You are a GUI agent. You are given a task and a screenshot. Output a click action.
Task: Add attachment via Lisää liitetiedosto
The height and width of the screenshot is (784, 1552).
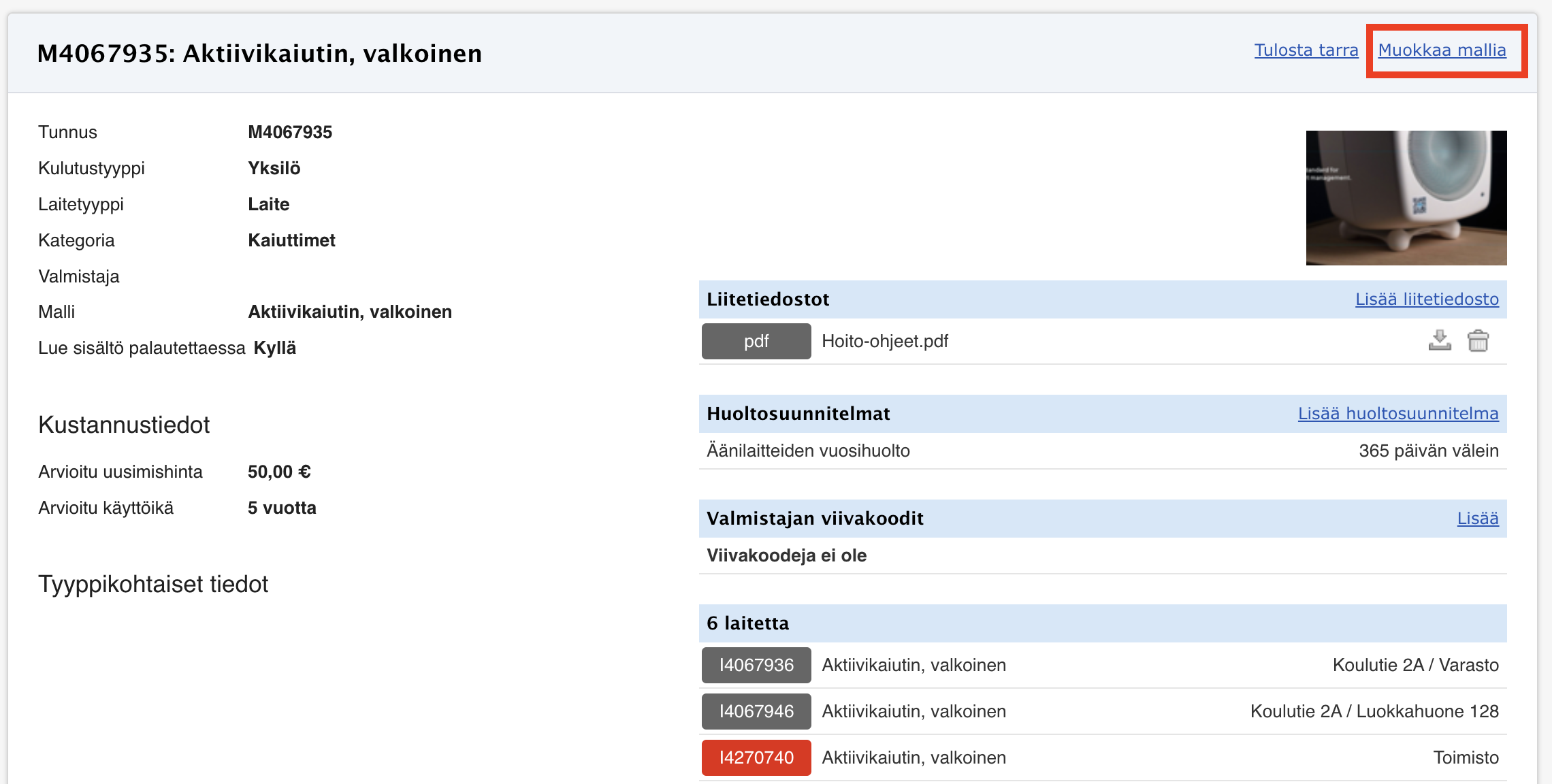click(1426, 299)
